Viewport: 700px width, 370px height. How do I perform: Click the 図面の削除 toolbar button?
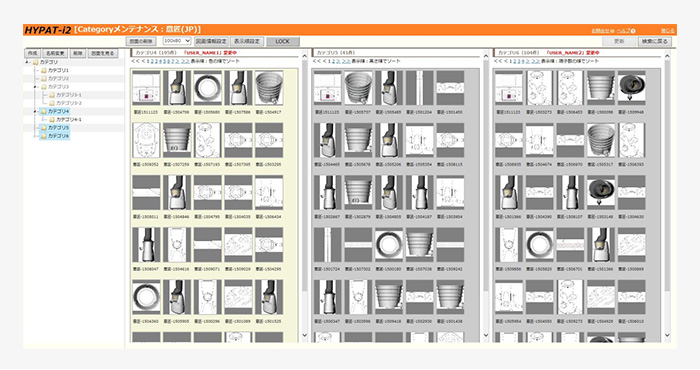[141, 42]
